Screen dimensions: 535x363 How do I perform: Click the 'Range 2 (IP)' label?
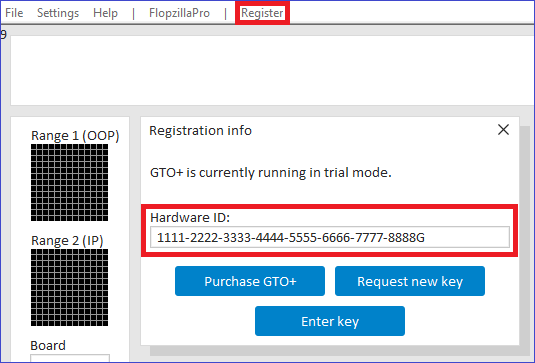pyautogui.click(x=67, y=241)
